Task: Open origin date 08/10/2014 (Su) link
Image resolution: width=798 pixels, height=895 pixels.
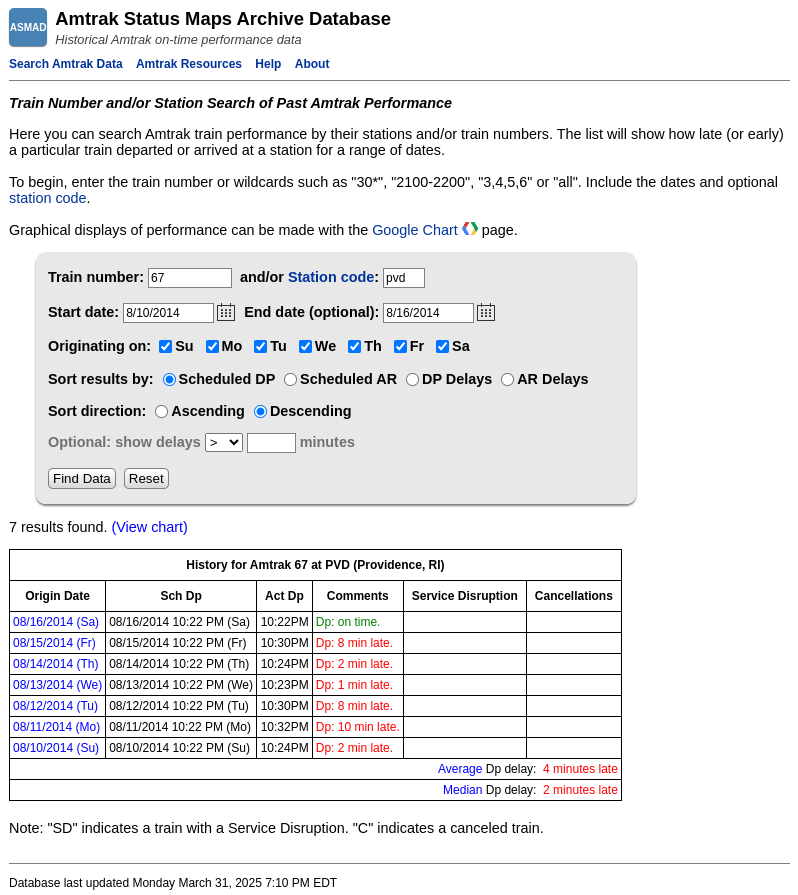Action: pyautogui.click(x=56, y=748)
